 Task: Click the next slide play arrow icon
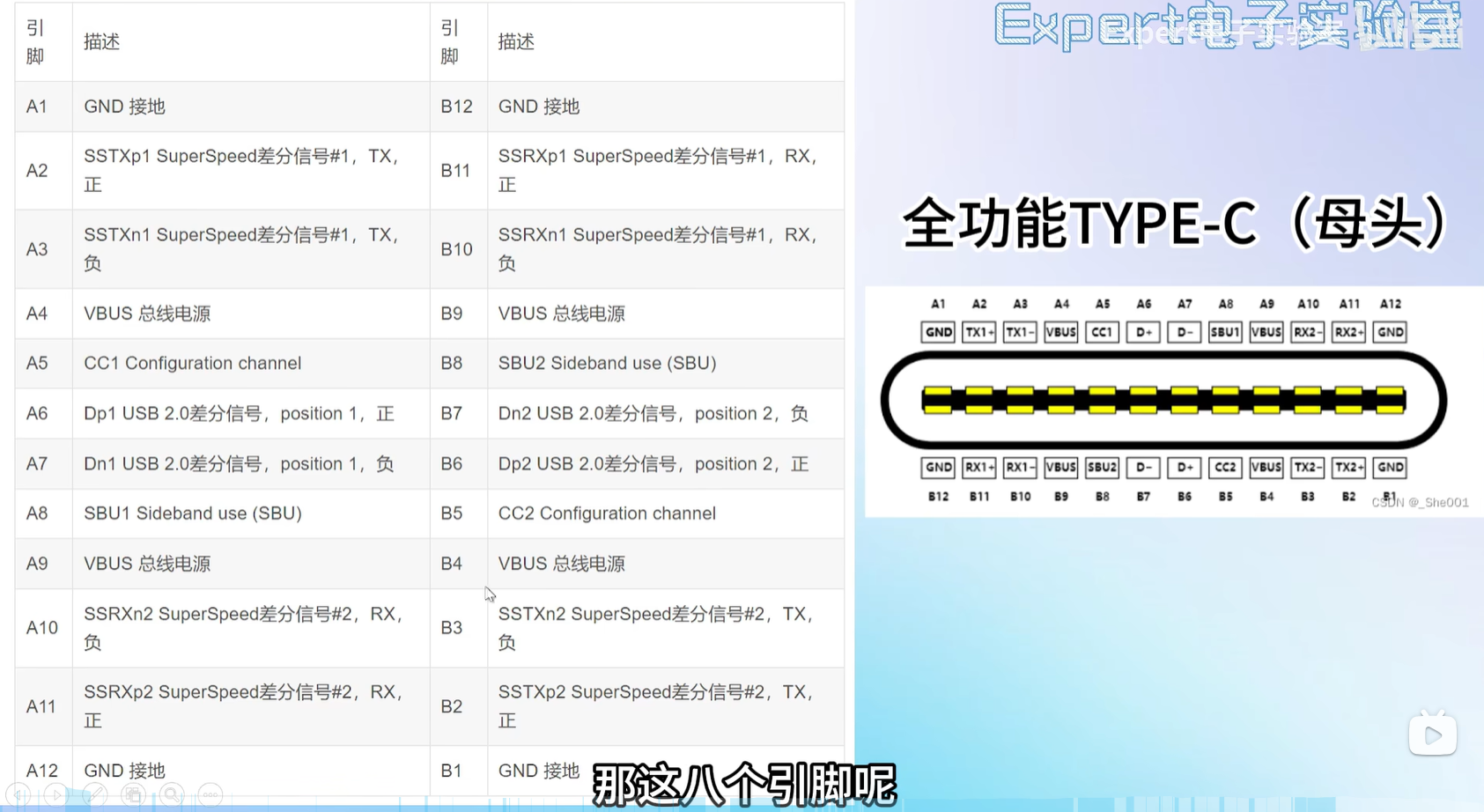point(56,795)
